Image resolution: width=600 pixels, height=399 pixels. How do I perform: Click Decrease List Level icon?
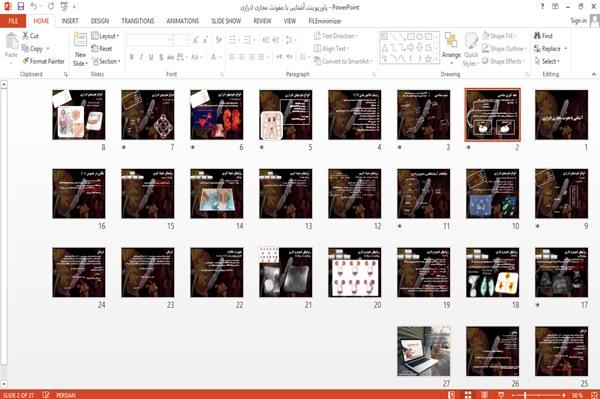click(x=266, y=40)
